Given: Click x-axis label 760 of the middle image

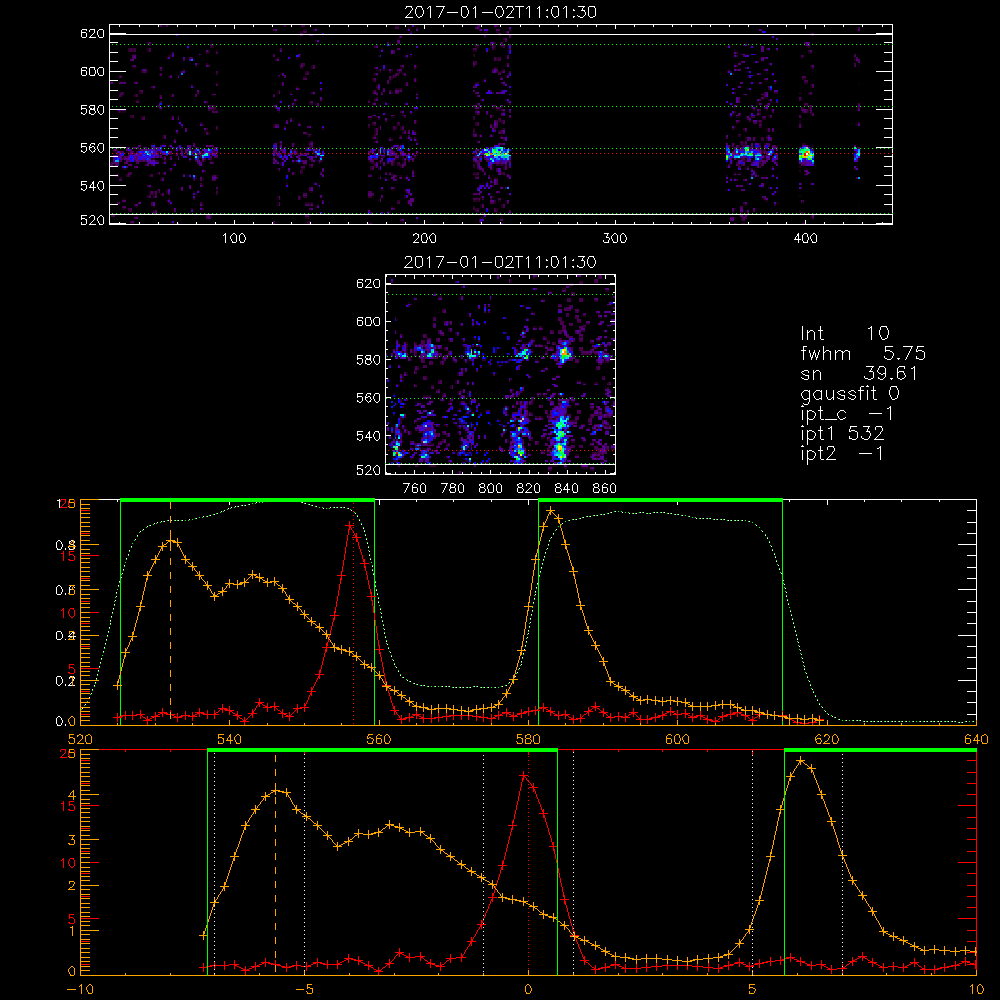Looking at the screenshot, I should tap(415, 489).
